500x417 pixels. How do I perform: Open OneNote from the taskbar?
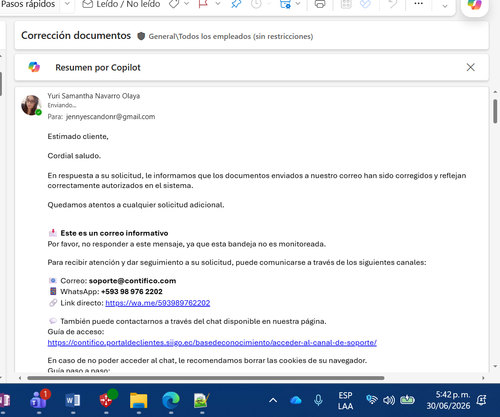[x=5, y=400]
